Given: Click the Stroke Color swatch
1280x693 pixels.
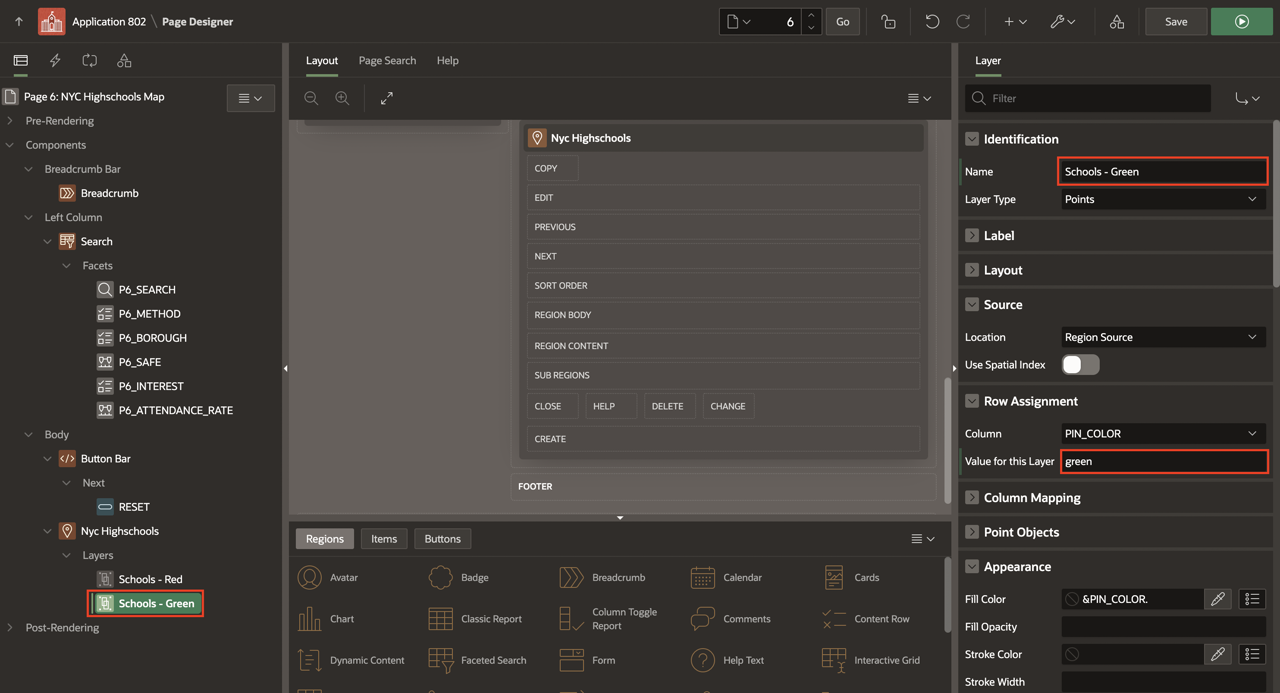Looking at the screenshot, I should pos(1073,654).
